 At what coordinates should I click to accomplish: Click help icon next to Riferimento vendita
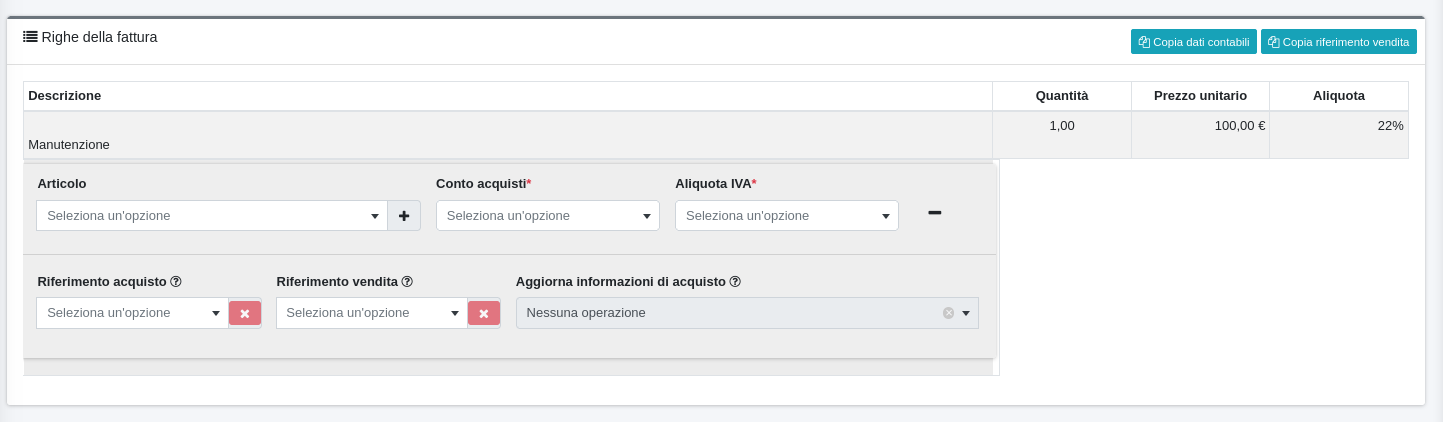coord(407,282)
